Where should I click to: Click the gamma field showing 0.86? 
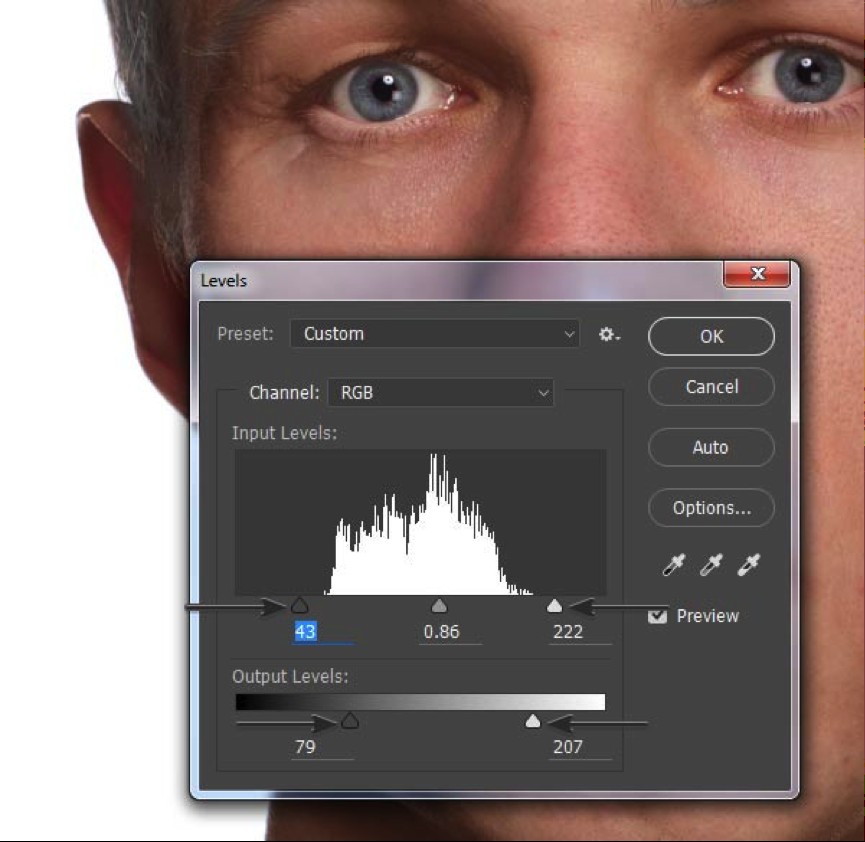tap(450, 632)
